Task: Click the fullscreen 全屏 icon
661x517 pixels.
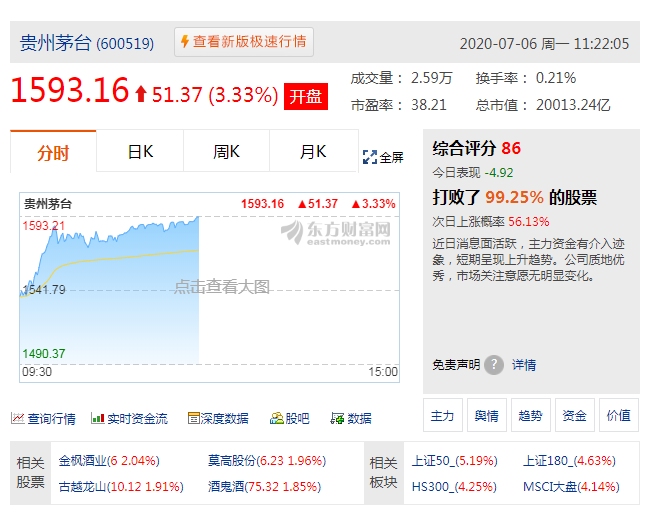Action: [369, 157]
